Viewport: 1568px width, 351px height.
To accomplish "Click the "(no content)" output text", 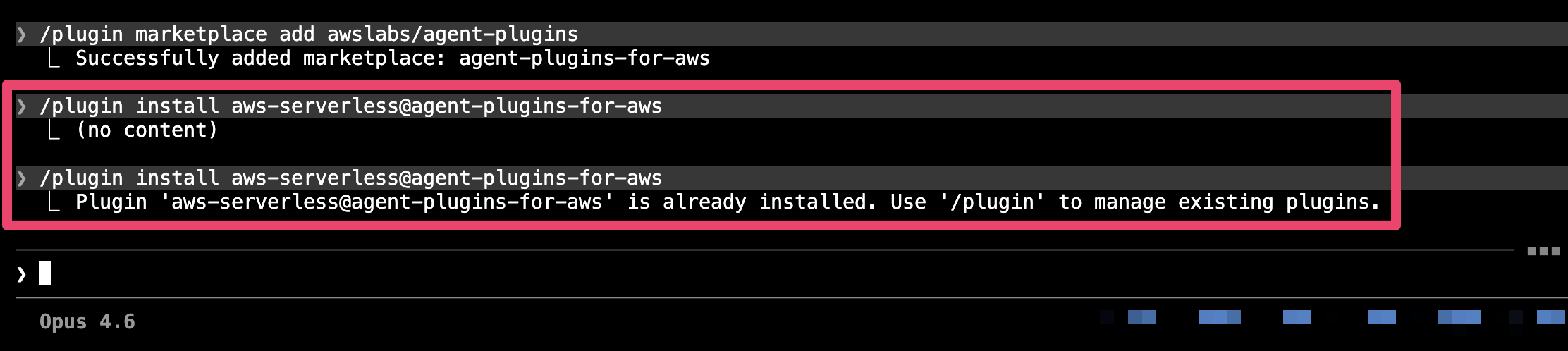I will click(147, 130).
